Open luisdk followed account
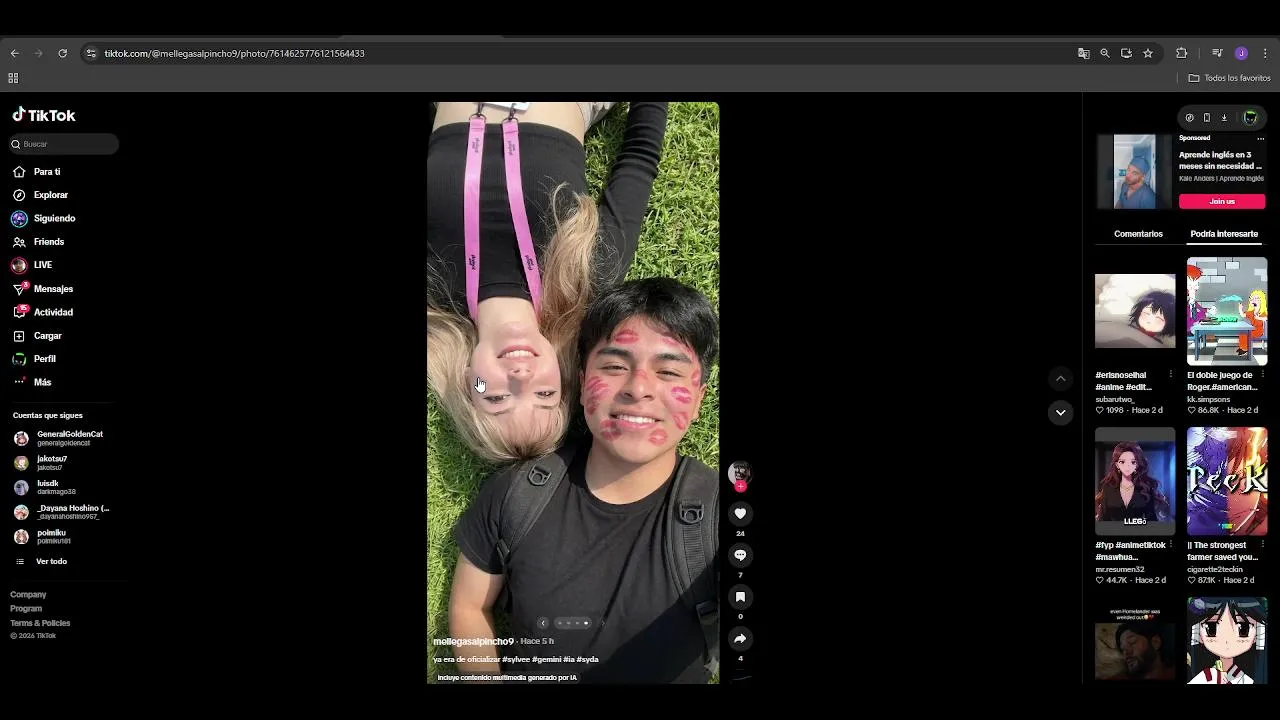This screenshot has width=1280, height=720. click(44, 487)
